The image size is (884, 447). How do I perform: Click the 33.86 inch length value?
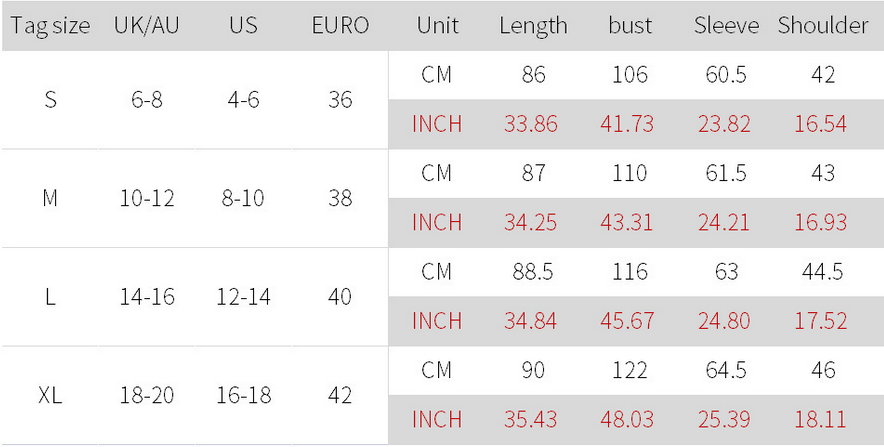pos(531,124)
